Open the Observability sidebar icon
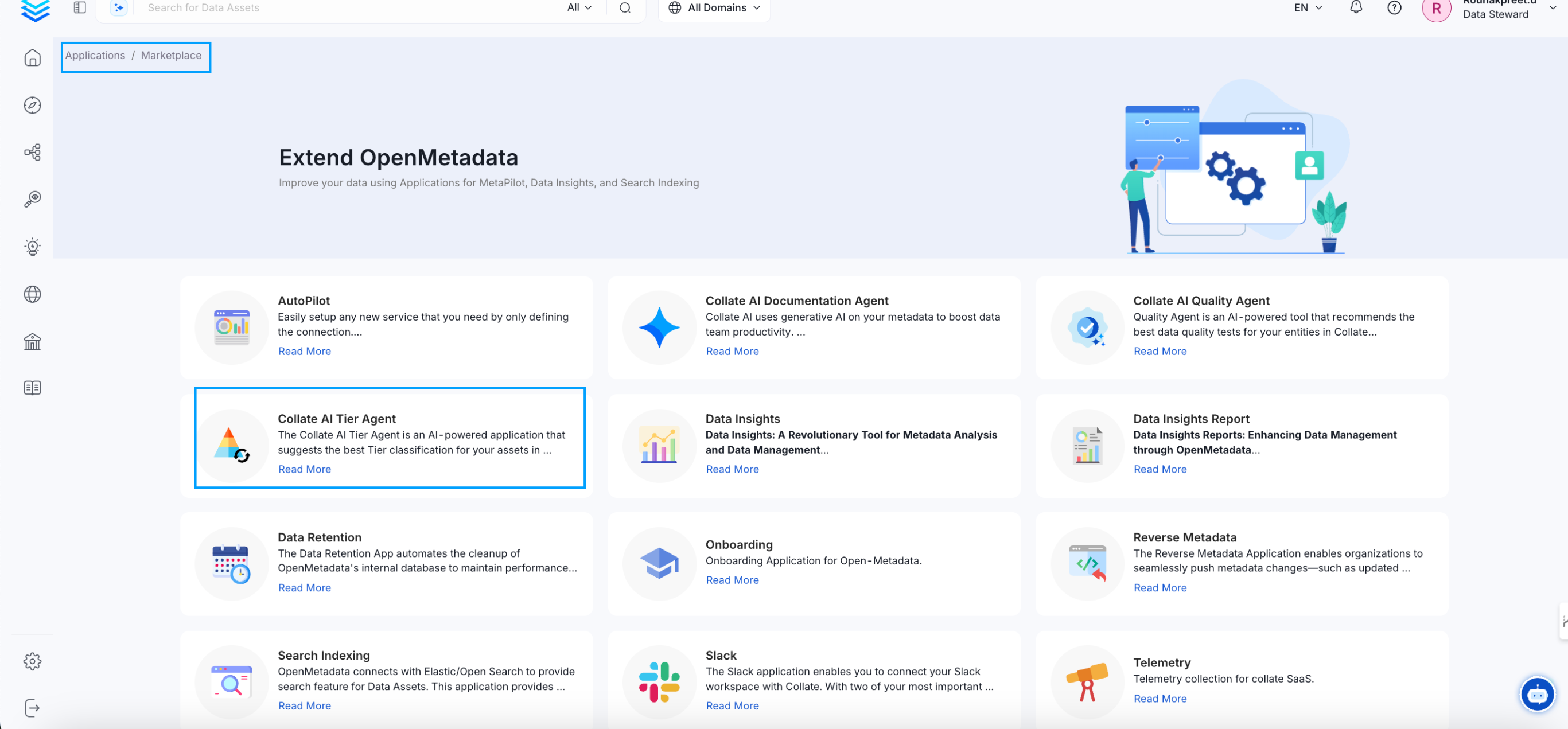1568x729 pixels. coord(32,199)
